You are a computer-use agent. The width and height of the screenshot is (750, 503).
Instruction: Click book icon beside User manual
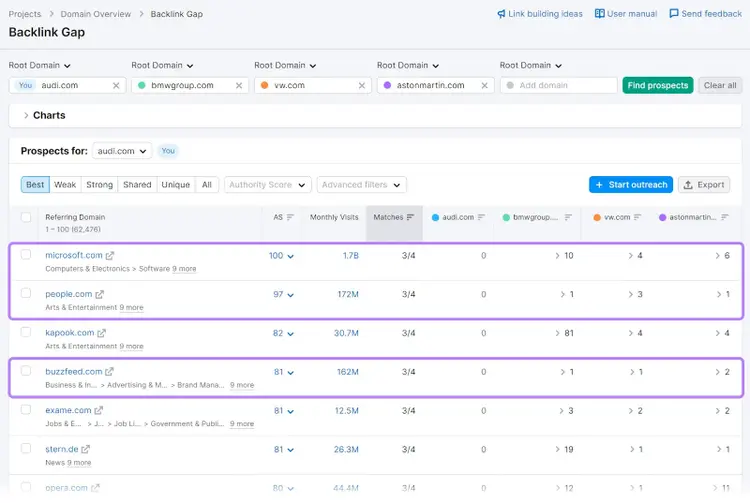pos(599,13)
